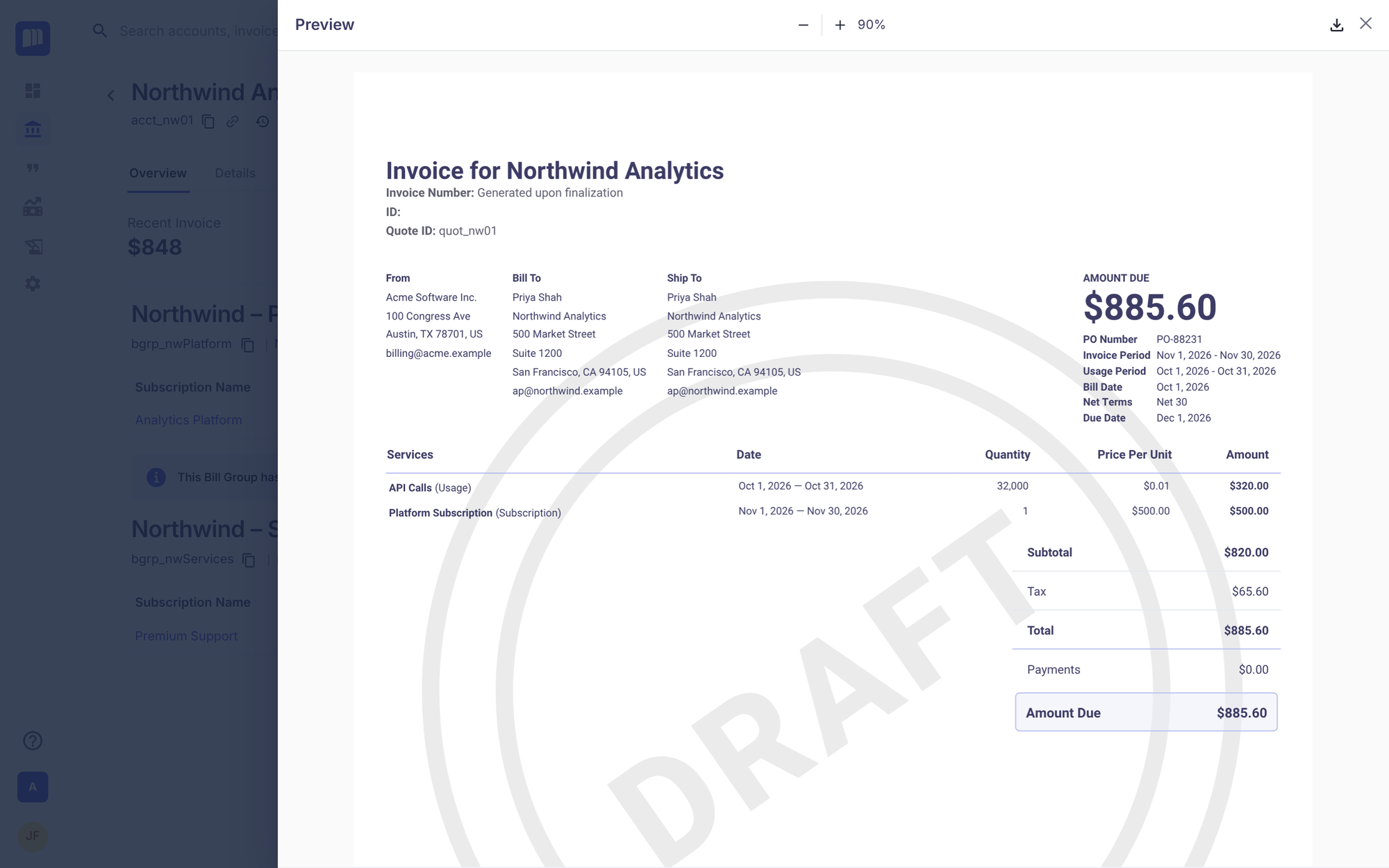Screen dimensions: 1389x868
Task: Close the Preview panel
Action: 1366,24
